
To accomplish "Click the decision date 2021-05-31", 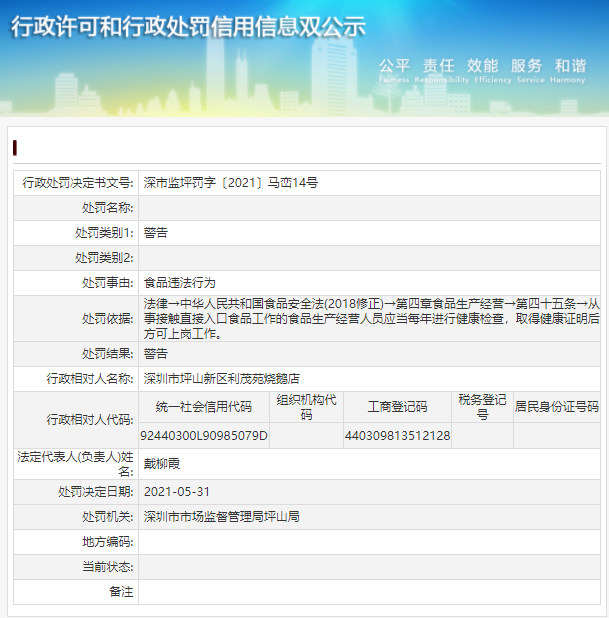I will (x=177, y=492).
